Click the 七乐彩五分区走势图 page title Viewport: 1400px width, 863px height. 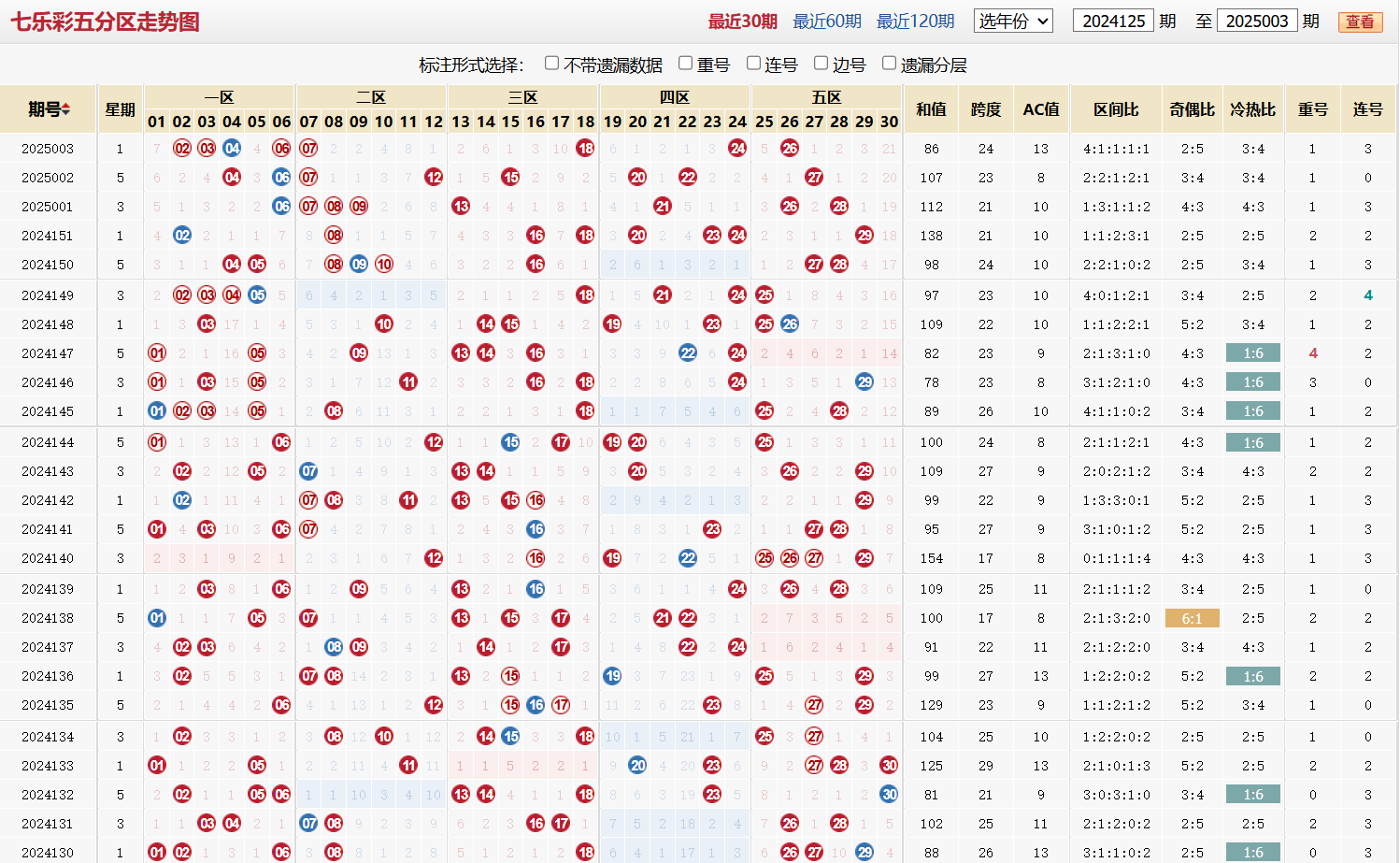tap(105, 22)
